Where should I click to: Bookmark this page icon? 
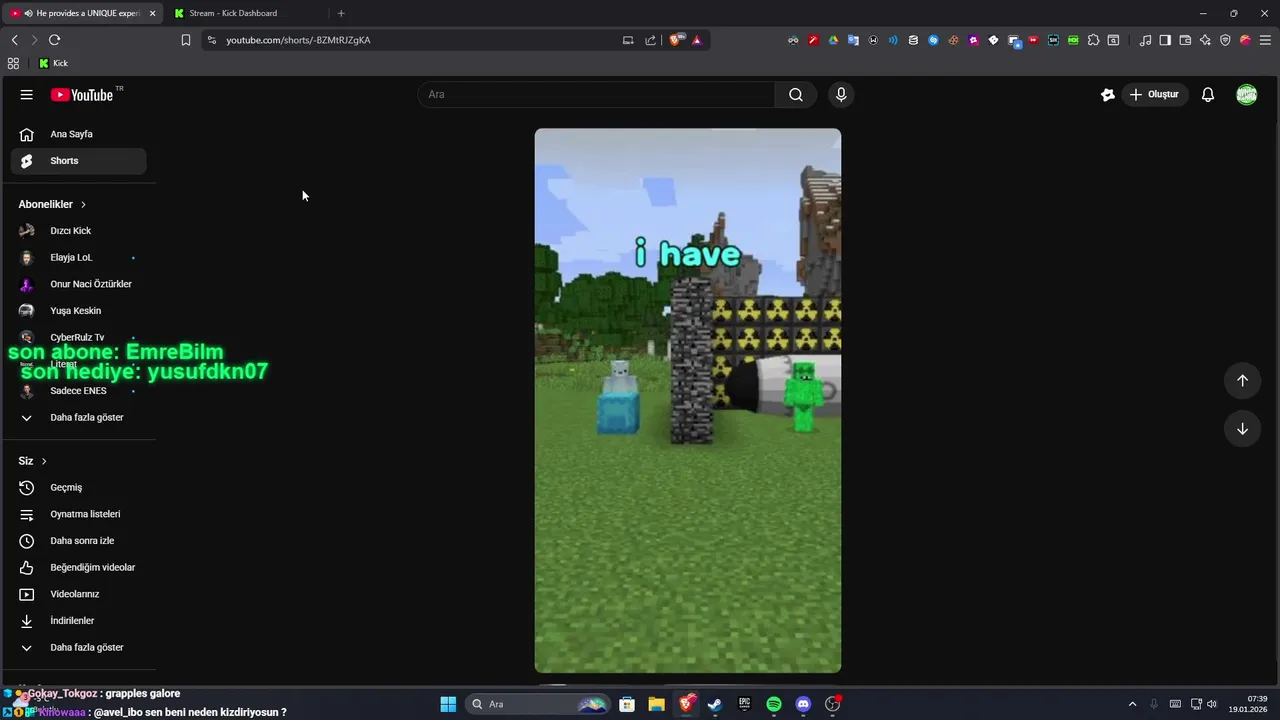pyautogui.click(x=185, y=40)
